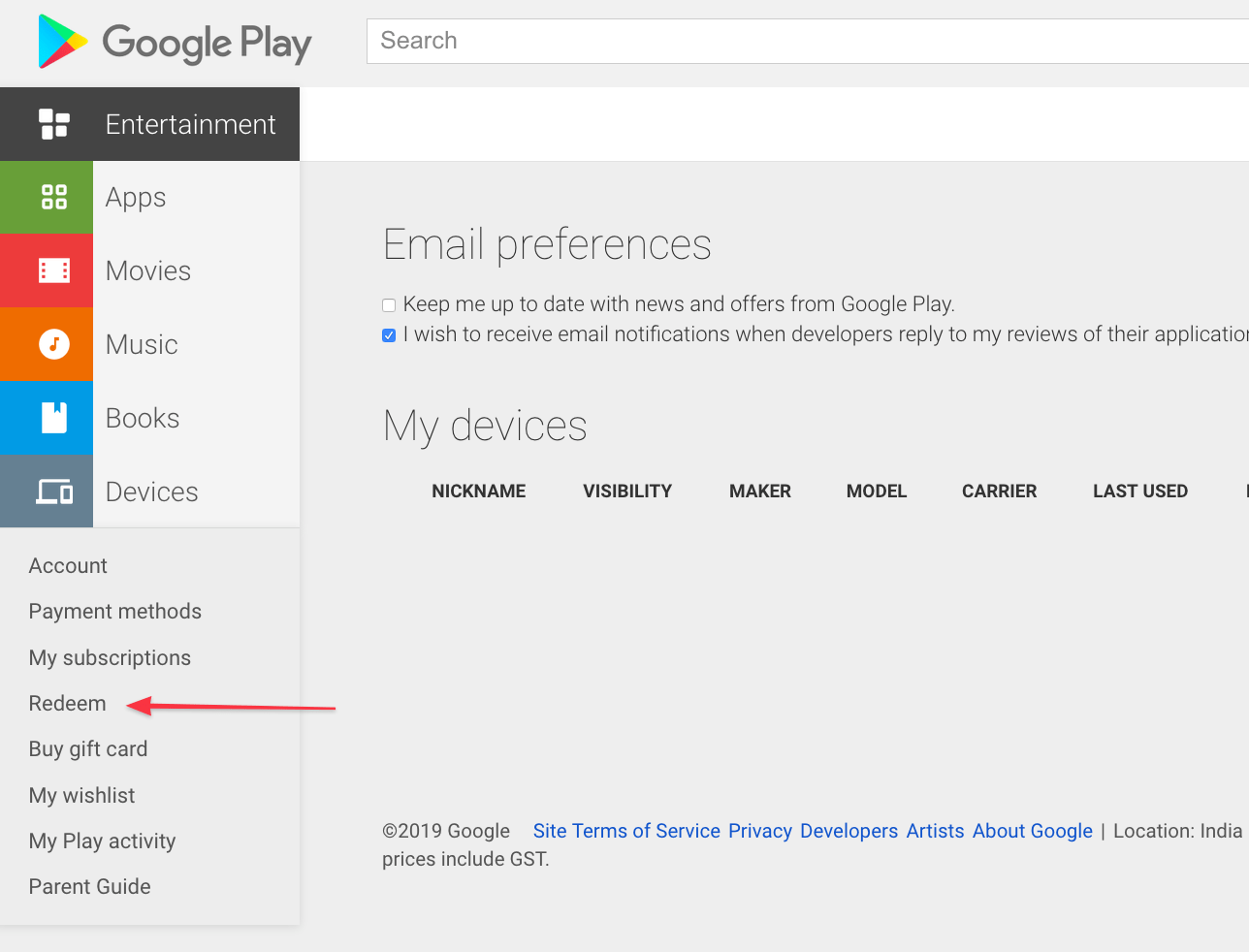1249x952 pixels.
Task: Click the ©2019 Google copyright text
Action: 446,831
